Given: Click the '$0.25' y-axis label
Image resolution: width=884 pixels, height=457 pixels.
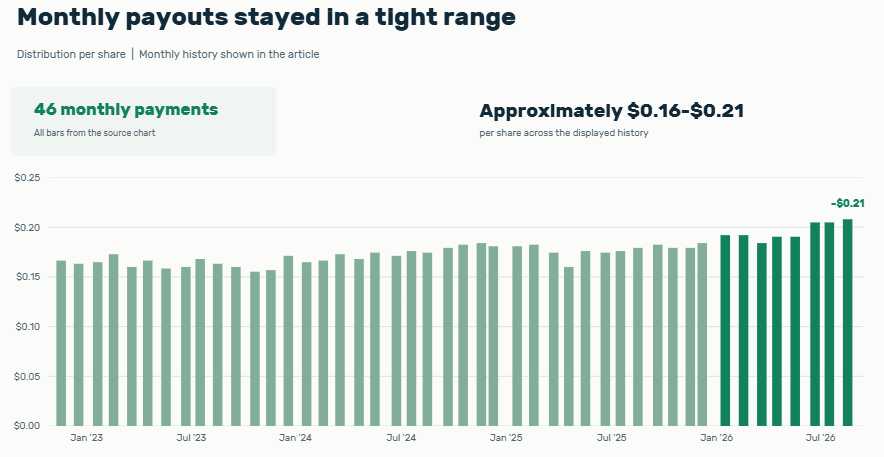Looking at the screenshot, I should (x=27, y=178).
